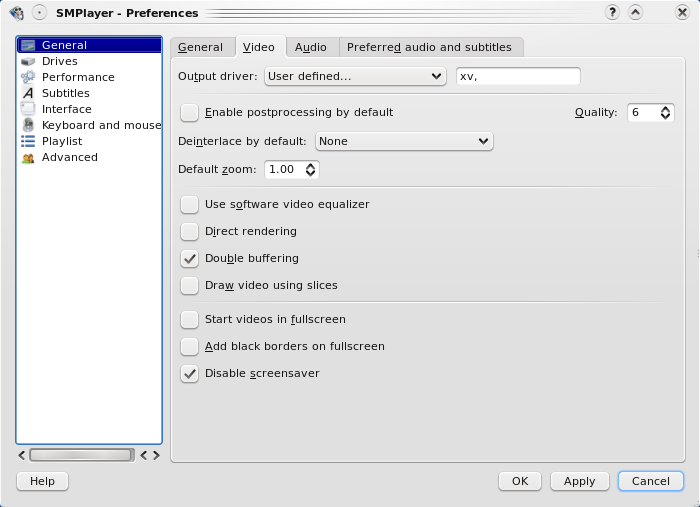This screenshot has height=507, width=700.
Task: Switch to the Audio tab
Action: [x=310, y=47]
